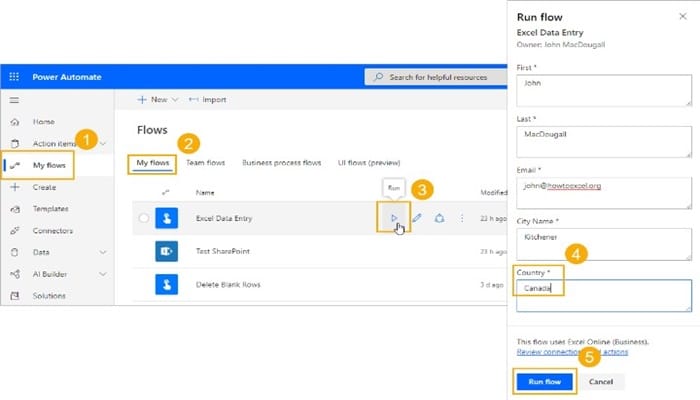700x400 pixels.
Task: Click the Create plus icon in sidebar
Action: (15, 187)
